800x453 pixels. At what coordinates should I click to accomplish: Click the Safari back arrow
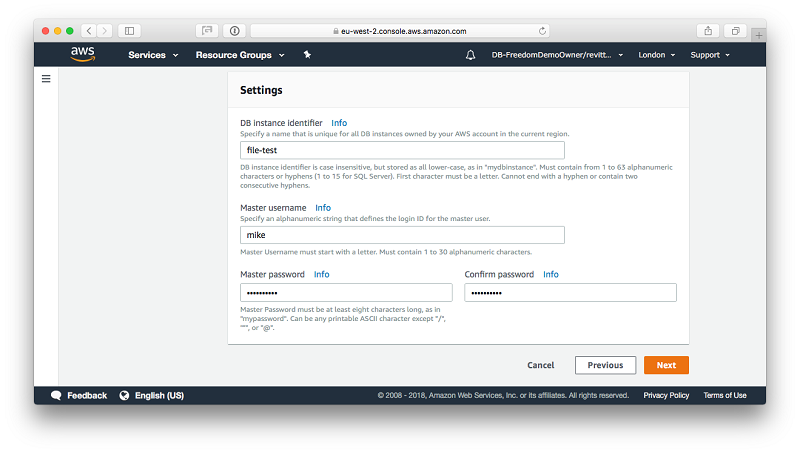[x=88, y=31]
